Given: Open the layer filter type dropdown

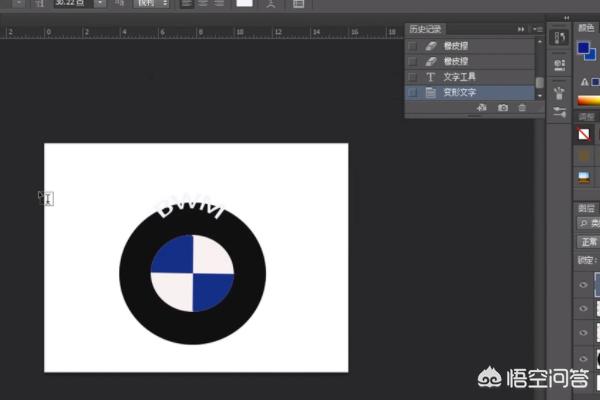Looking at the screenshot, I should pos(589,223).
